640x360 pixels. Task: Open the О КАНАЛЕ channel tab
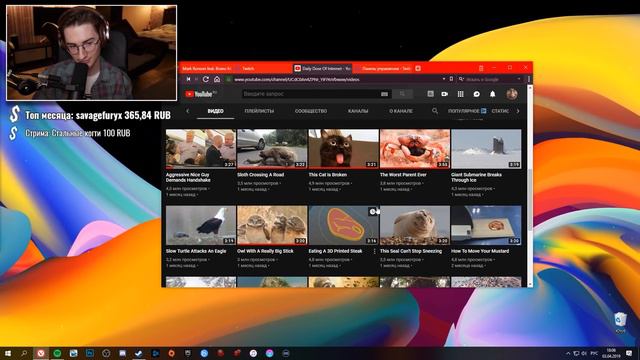(x=401, y=111)
